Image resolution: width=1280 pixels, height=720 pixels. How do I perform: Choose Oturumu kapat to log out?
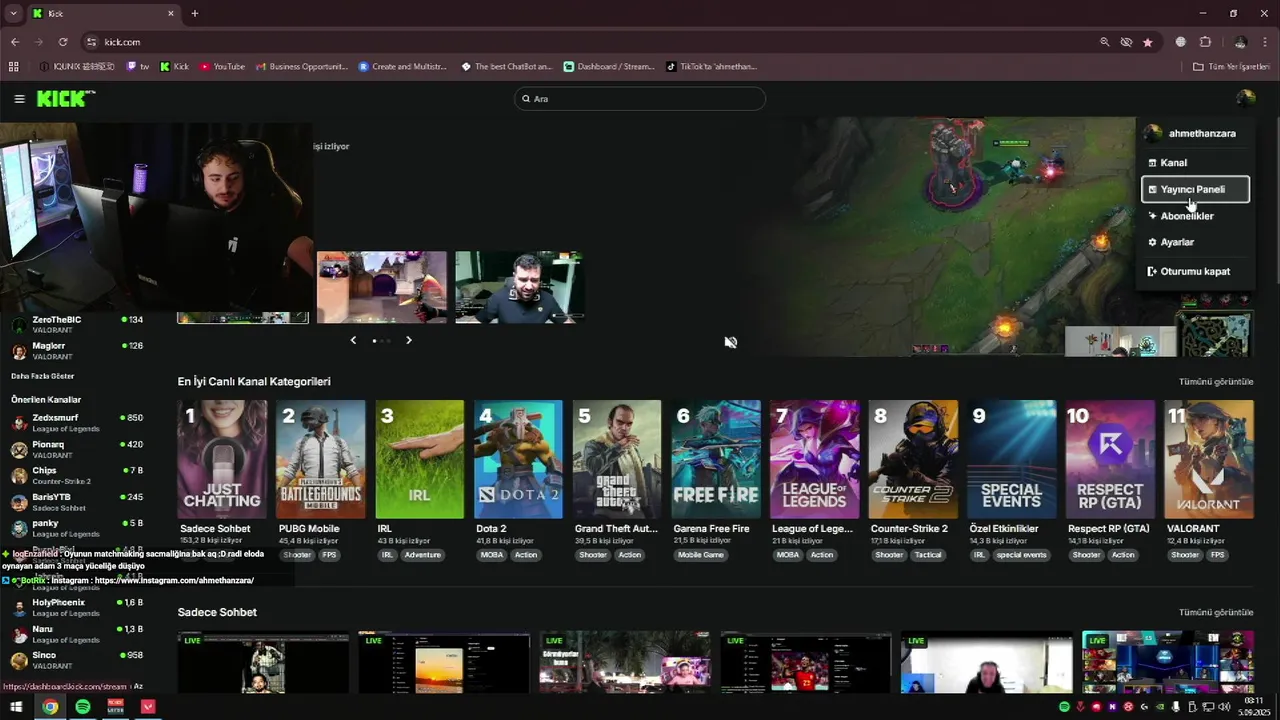[x=1195, y=271]
